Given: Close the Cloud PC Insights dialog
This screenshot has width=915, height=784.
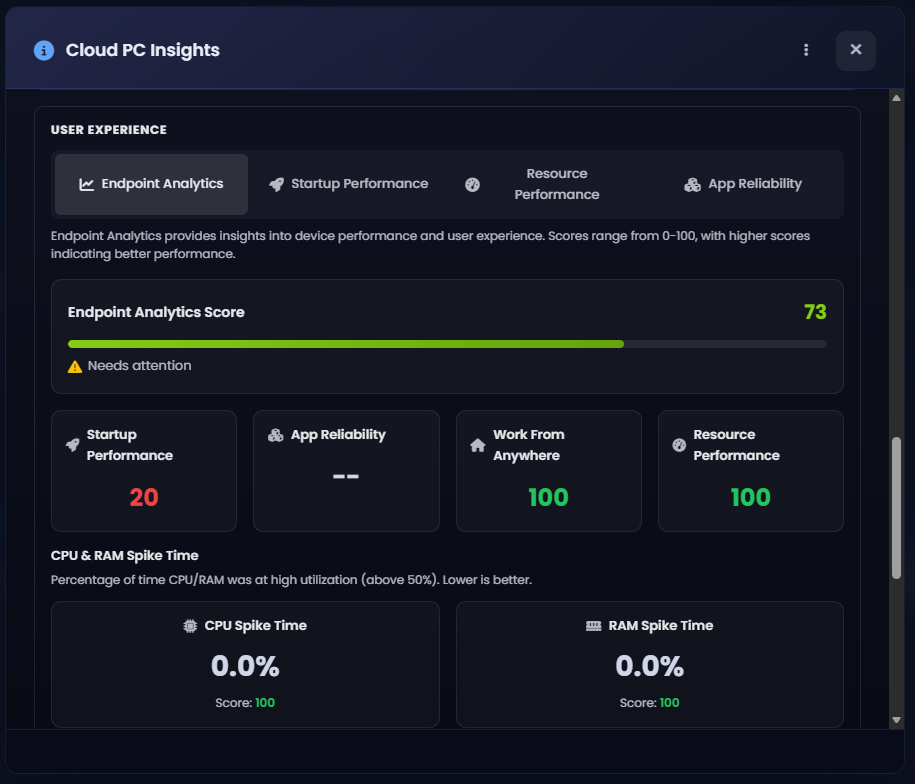Looking at the screenshot, I should (855, 50).
